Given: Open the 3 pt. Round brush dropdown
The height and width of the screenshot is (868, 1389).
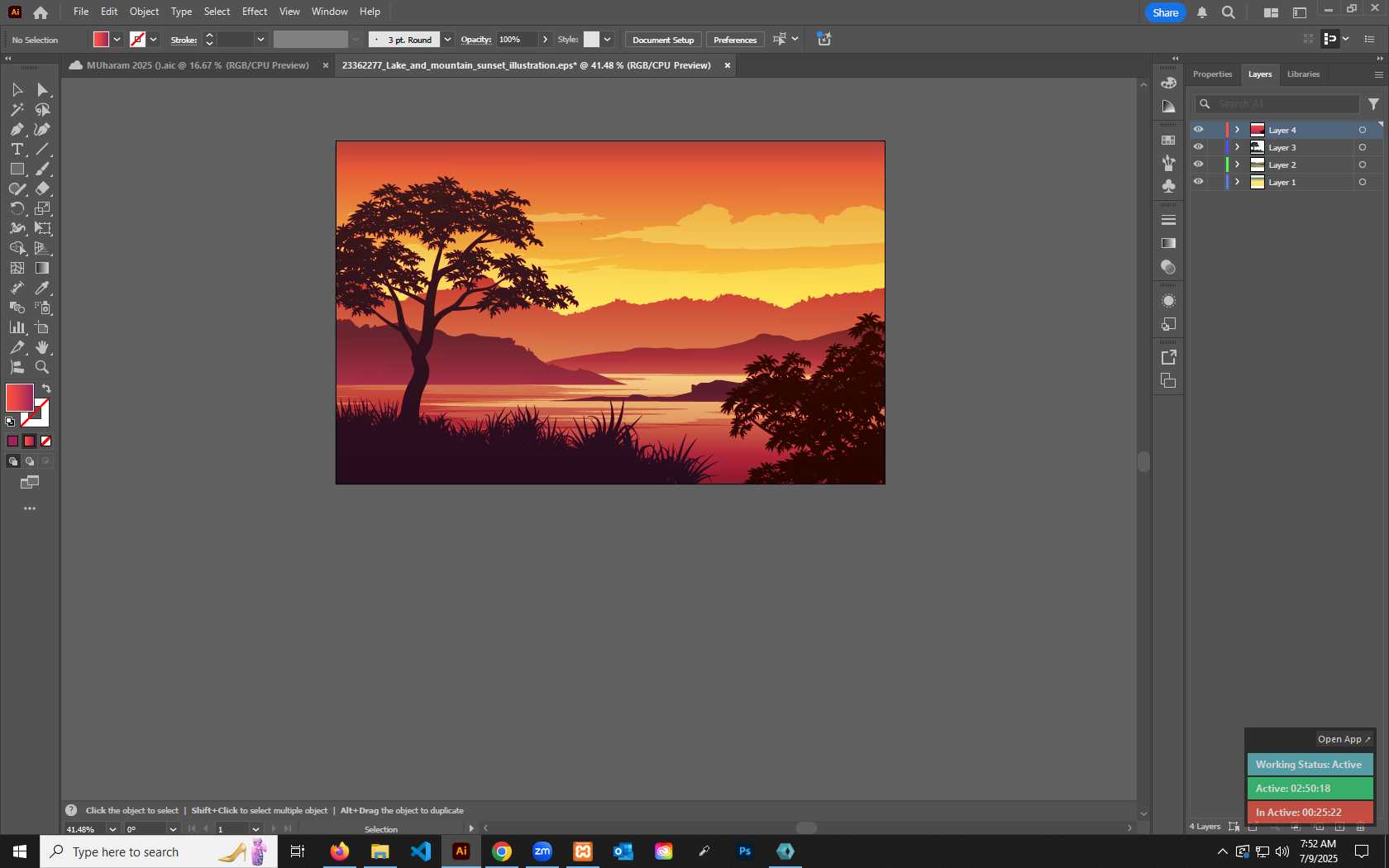Looking at the screenshot, I should pyautogui.click(x=447, y=40).
